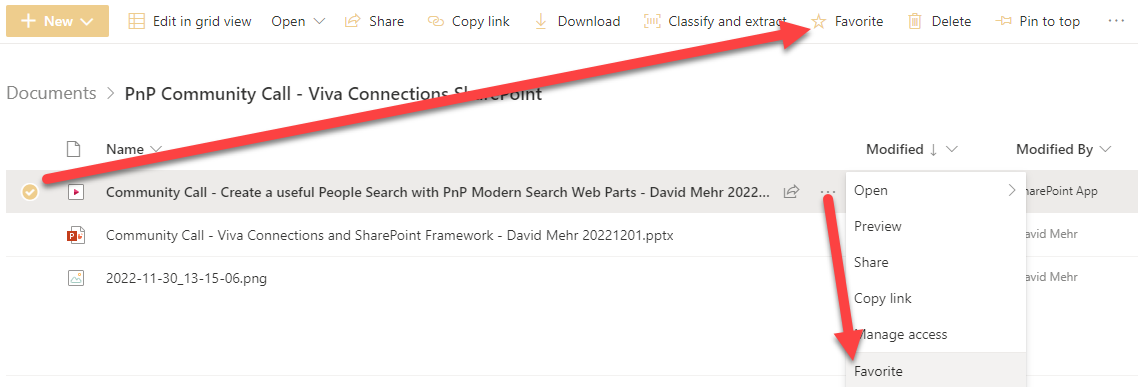The height and width of the screenshot is (387, 1138).
Task: Click the toolbar overflow ellipsis
Action: (x=1116, y=22)
